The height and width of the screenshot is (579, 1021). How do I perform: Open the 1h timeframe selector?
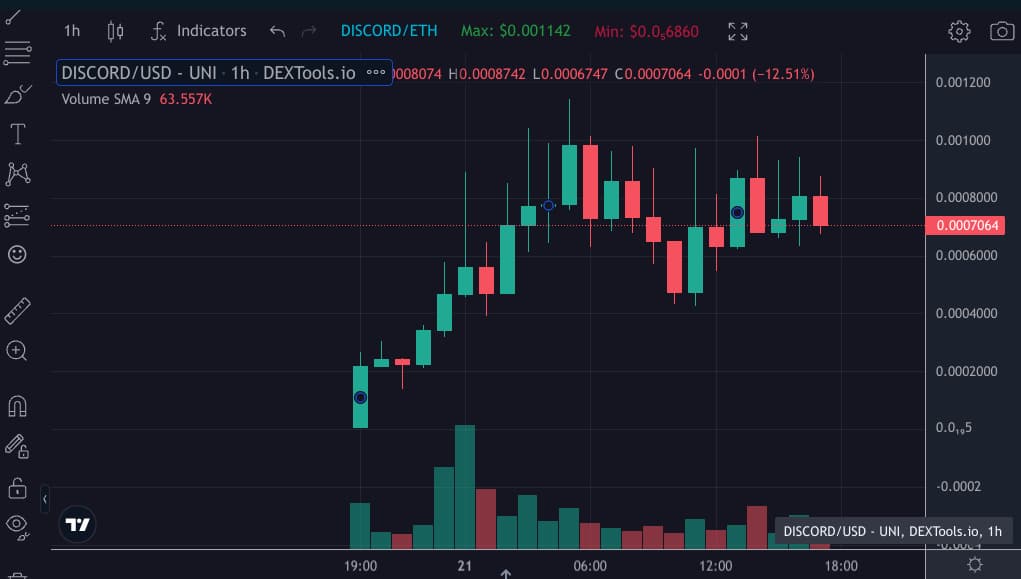72,31
